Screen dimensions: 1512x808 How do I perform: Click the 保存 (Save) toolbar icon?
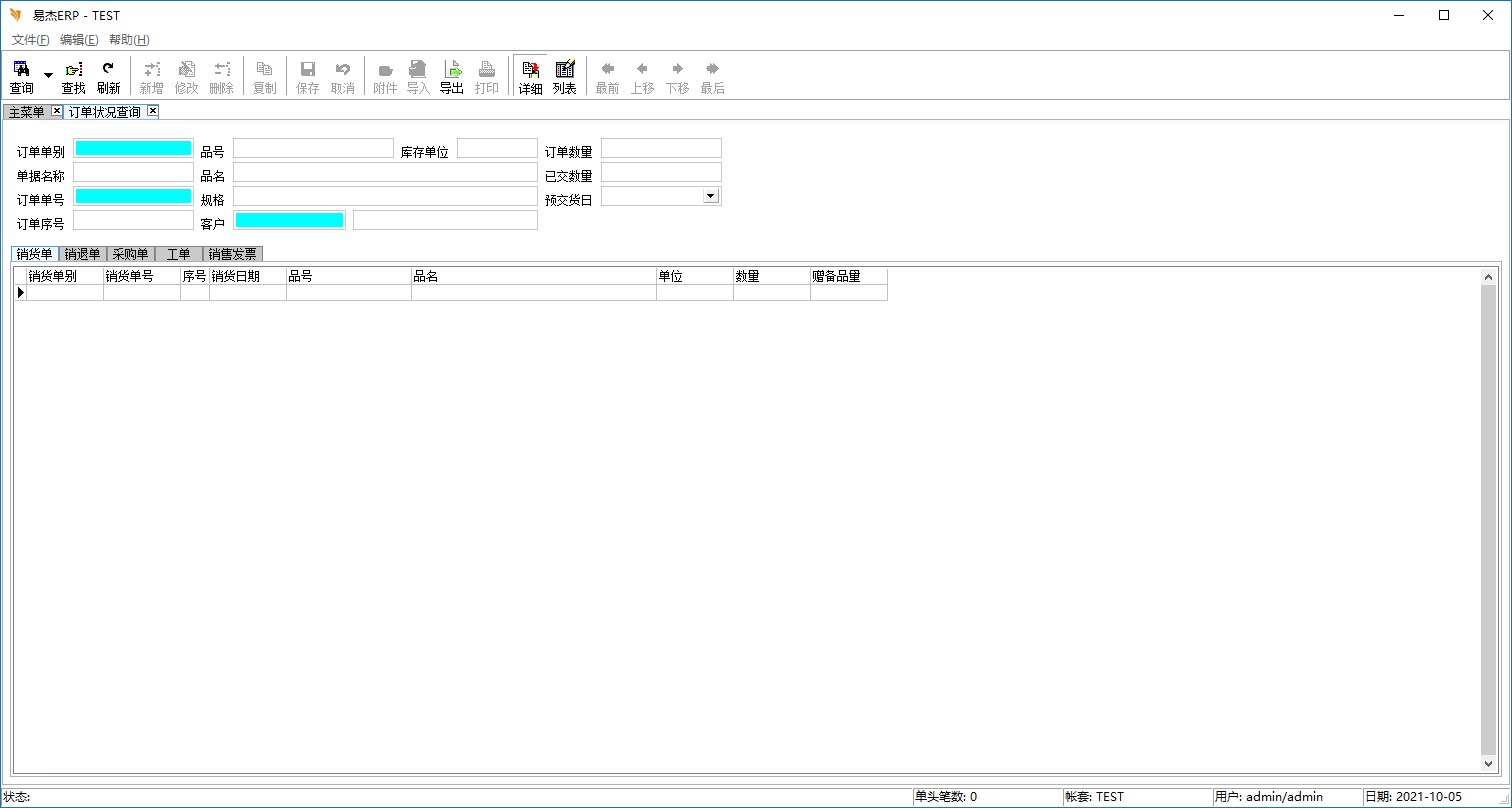pyautogui.click(x=308, y=76)
